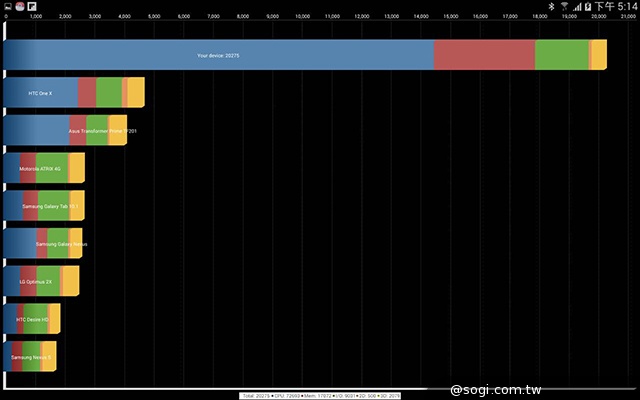
Task: Select the Samsung Galaxy Tab 10.1 bar
Action: [x=47, y=206]
